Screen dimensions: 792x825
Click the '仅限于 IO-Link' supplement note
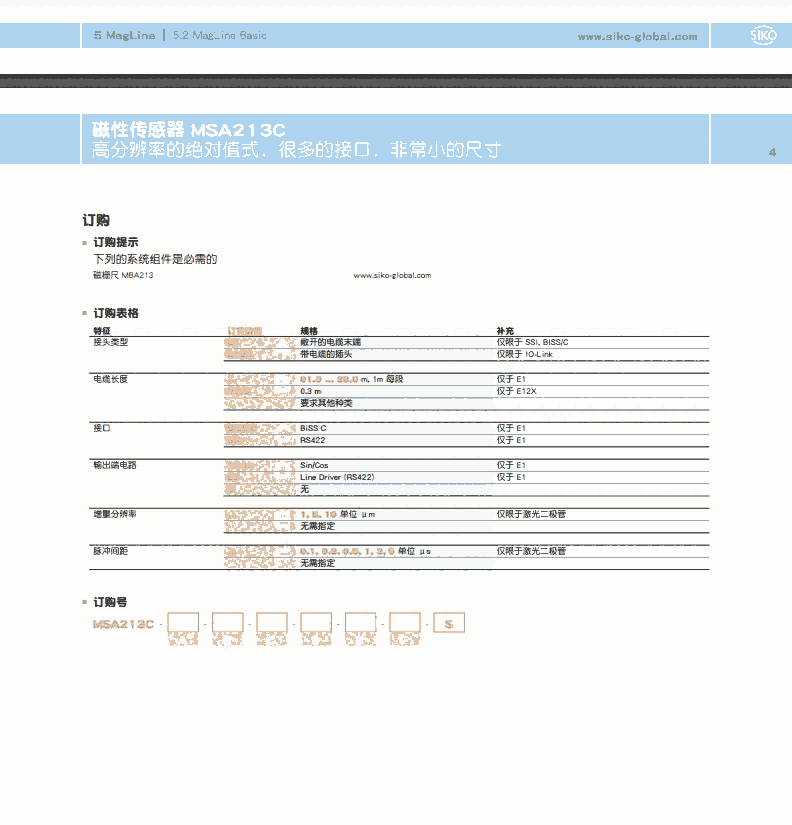[x=524, y=354]
